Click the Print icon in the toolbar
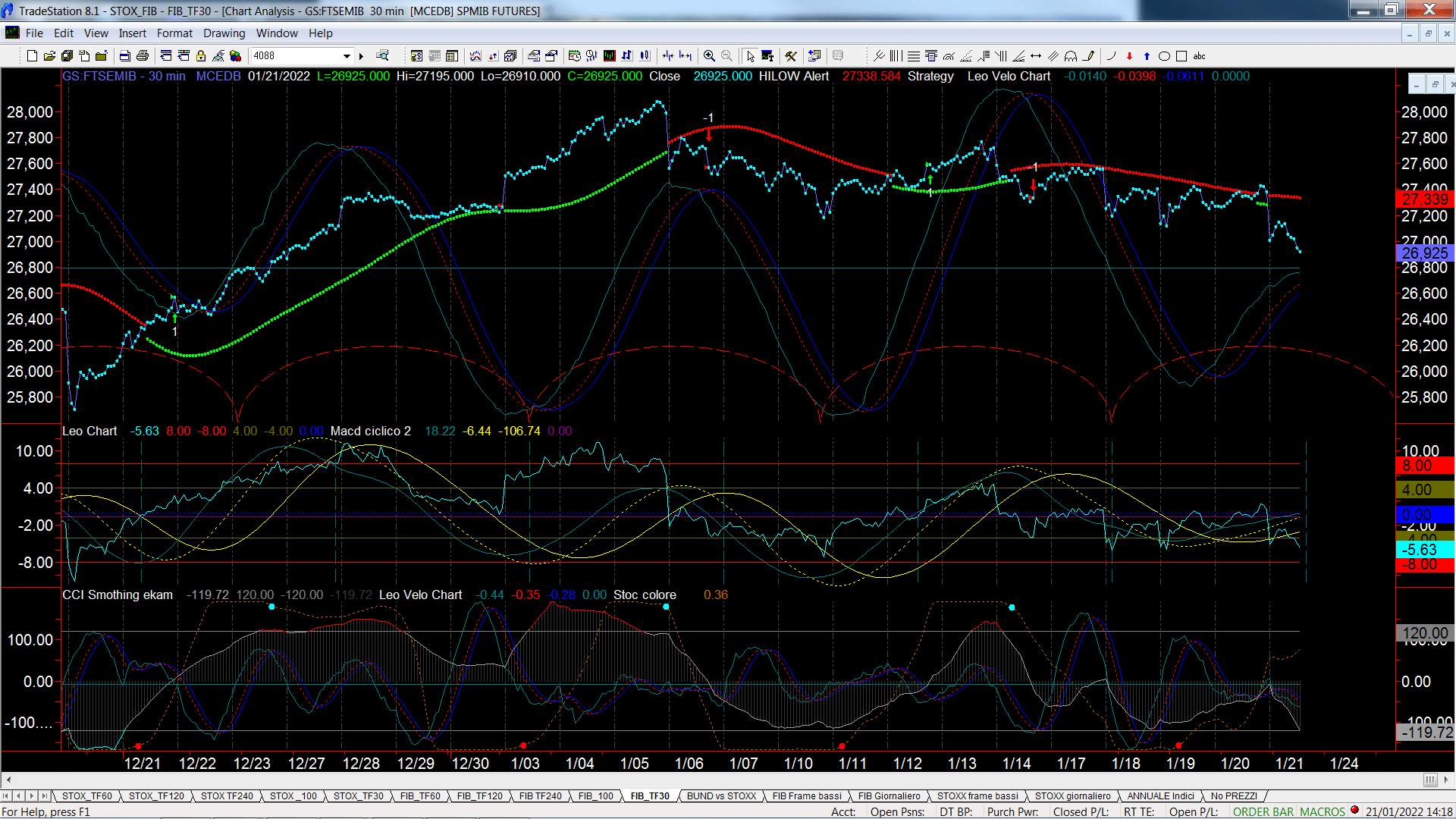Image resolution: width=1456 pixels, height=819 pixels. (142, 56)
